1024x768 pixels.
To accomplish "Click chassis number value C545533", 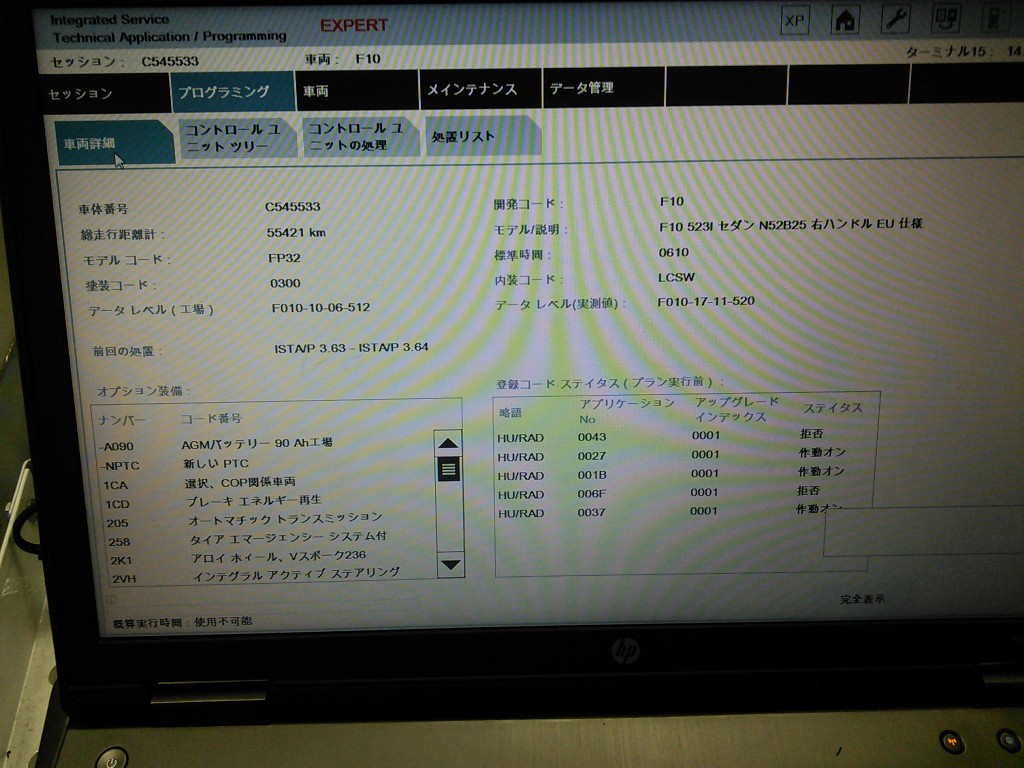I will (293, 206).
